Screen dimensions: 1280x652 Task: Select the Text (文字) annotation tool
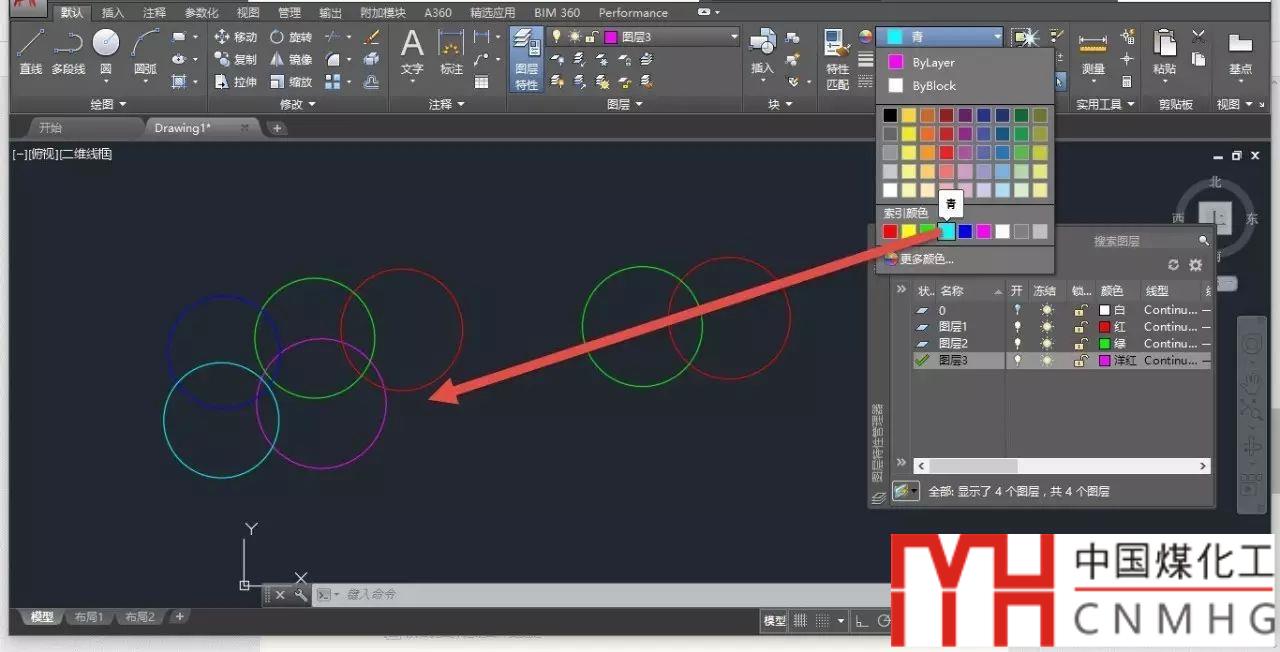tap(412, 52)
